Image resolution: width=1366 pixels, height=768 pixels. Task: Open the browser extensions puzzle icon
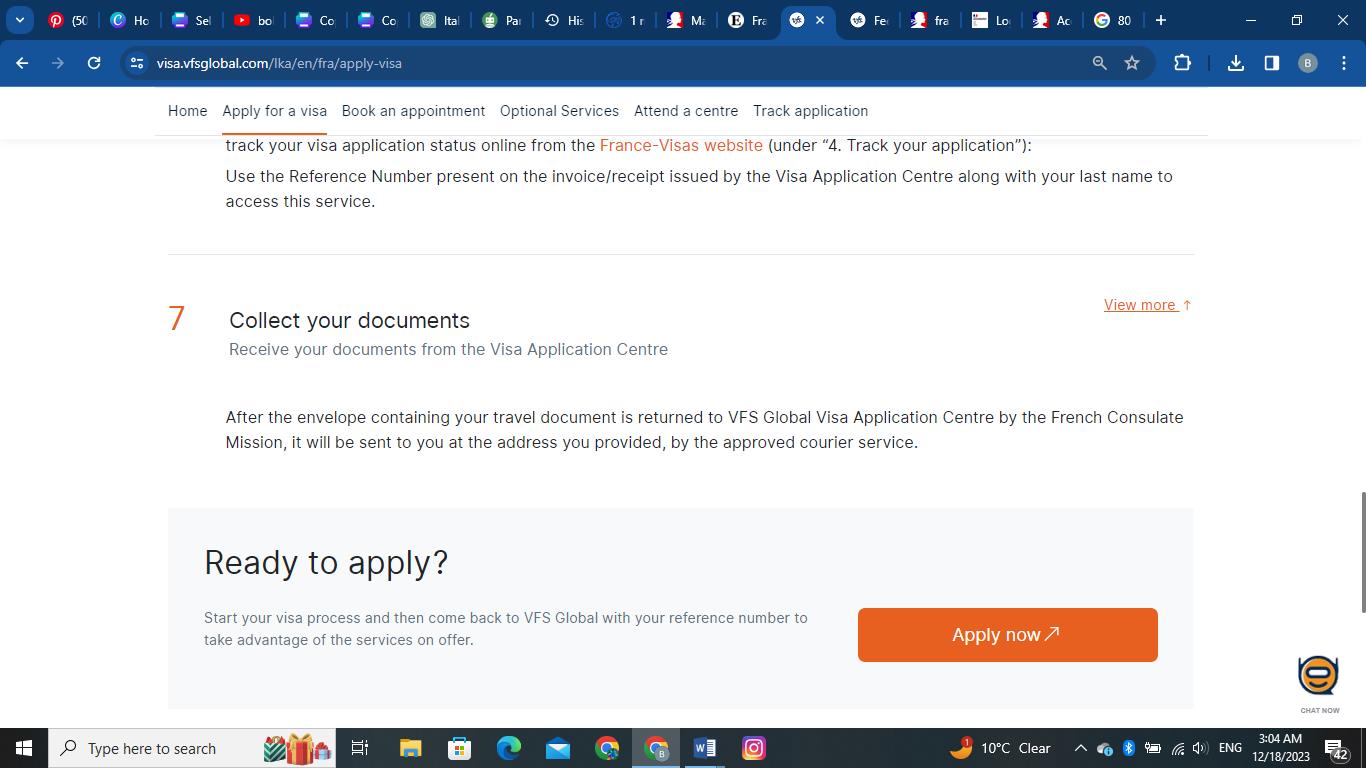(1182, 63)
